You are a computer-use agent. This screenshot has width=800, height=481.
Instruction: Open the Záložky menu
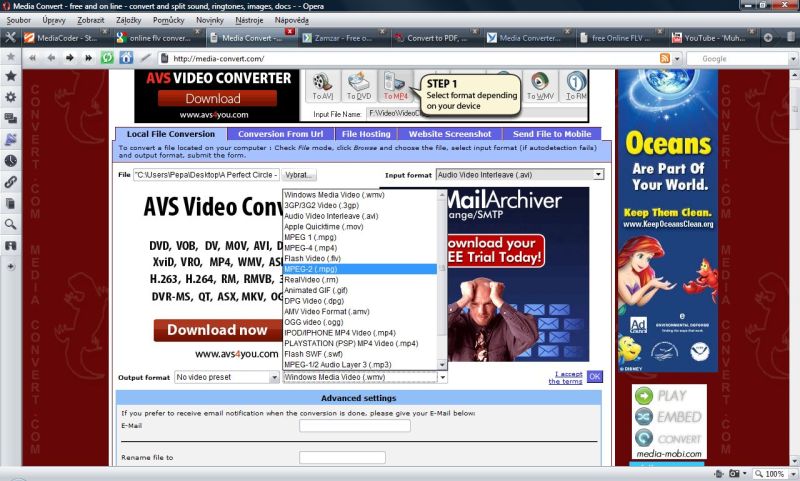(129, 20)
